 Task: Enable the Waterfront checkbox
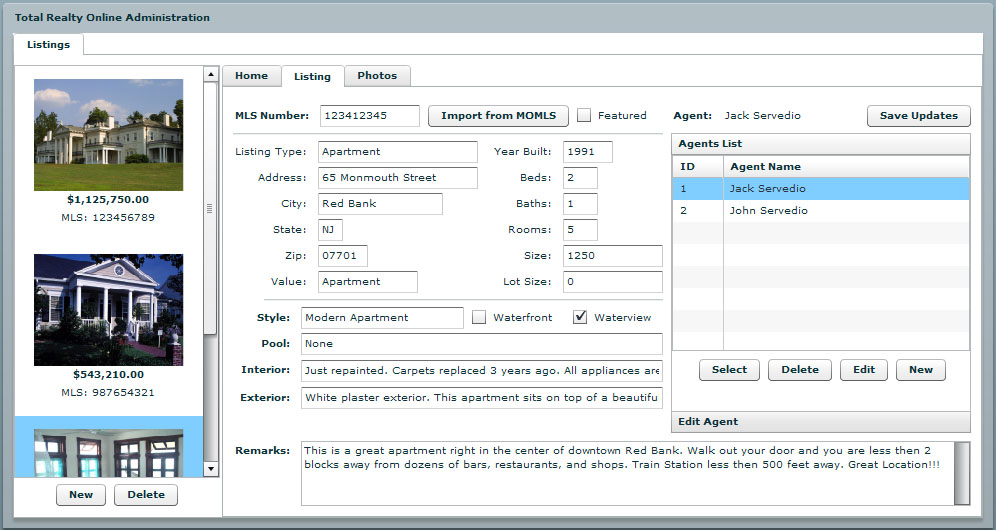(479, 317)
